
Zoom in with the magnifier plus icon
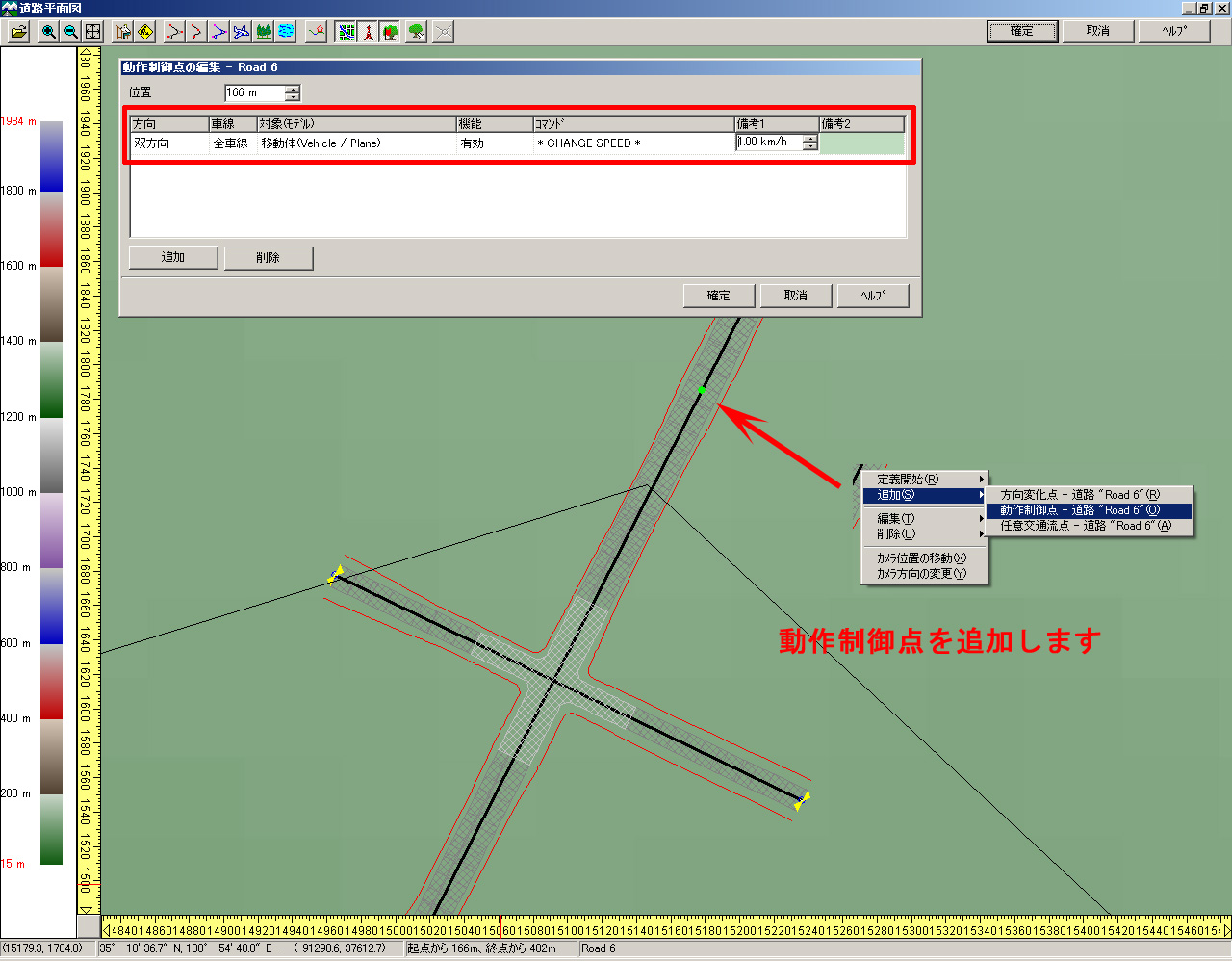pyautogui.click(x=48, y=32)
